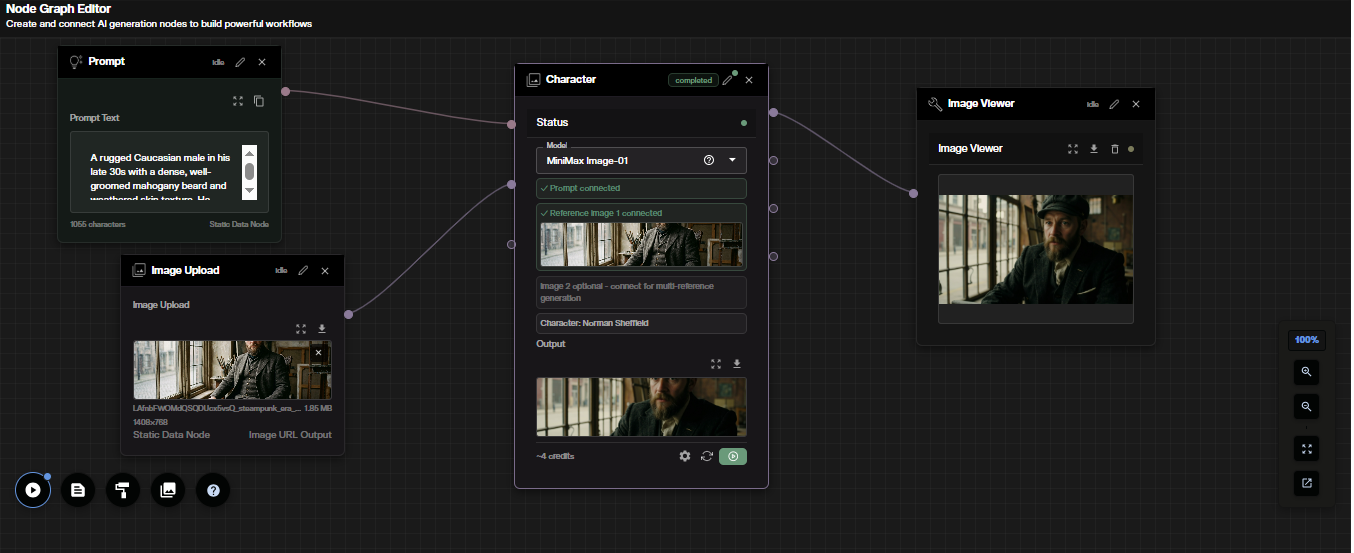Click the Image Upload node output connector
Image resolution: width=1354 pixels, height=553 pixels.
[x=348, y=315]
